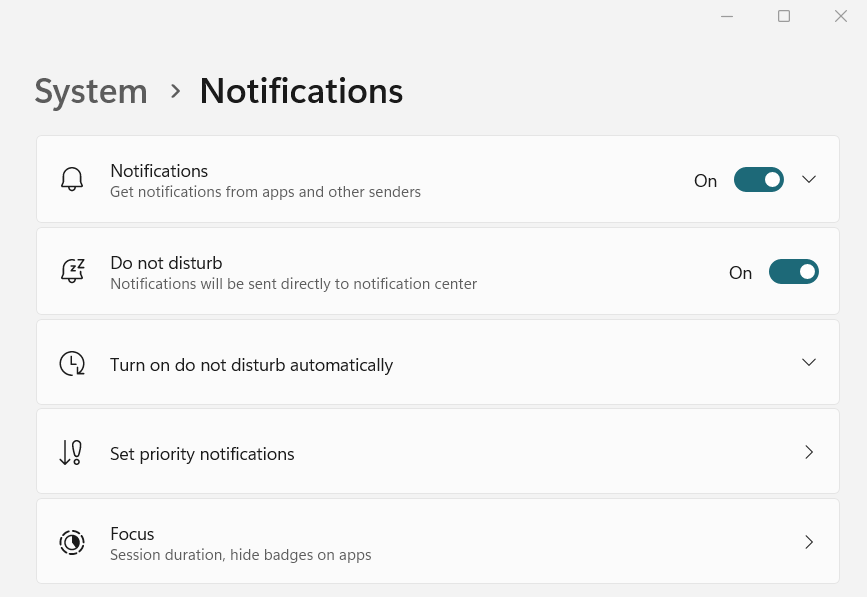This screenshot has width=867, height=597.
Task: Click the Do not disturb bell icon
Action: click(x=72, y=272)
